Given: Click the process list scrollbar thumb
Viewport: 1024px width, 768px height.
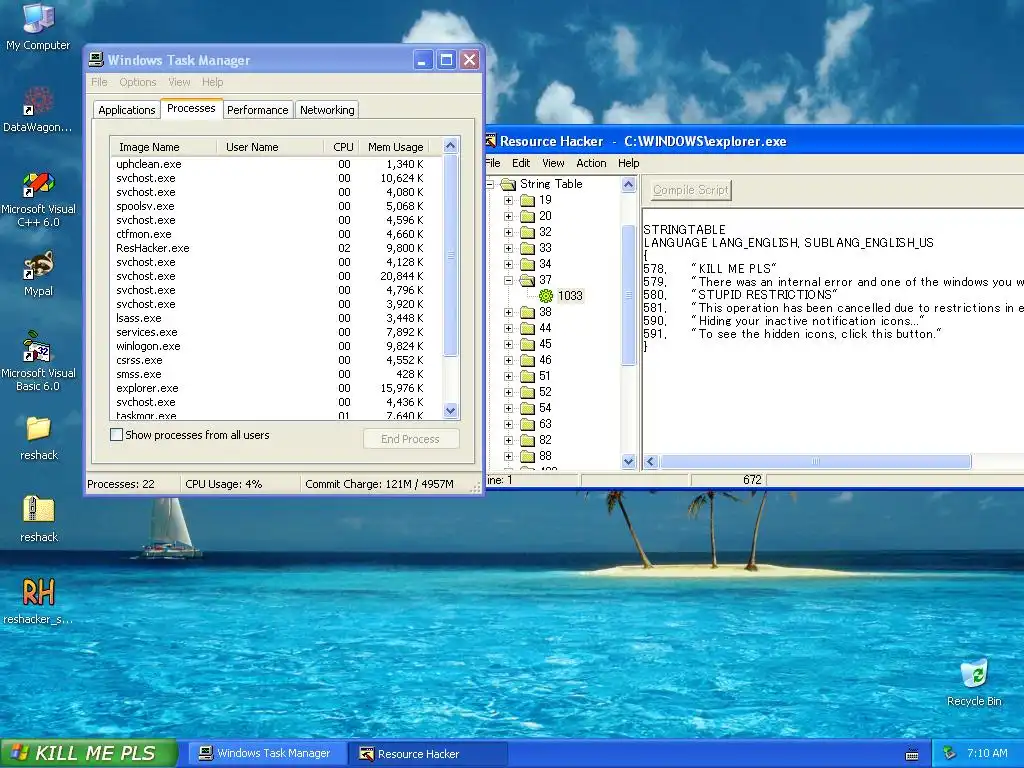Looking at the screenshot, I should pos(451,255).
